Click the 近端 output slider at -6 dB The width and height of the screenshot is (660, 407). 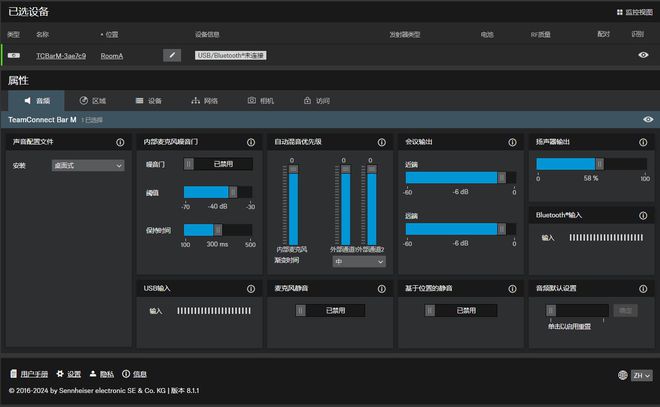tap(461, 178)
